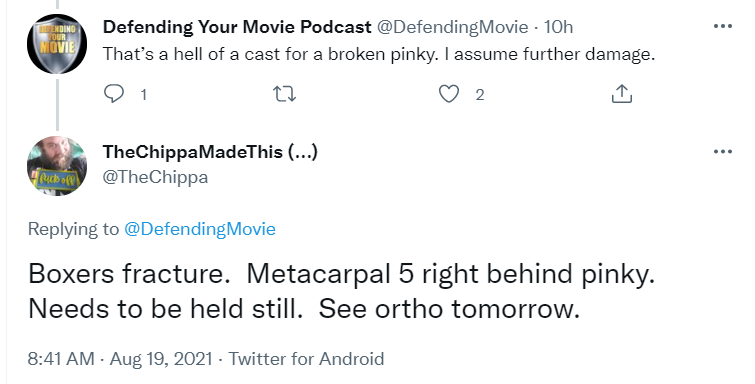Retweet the Defending Your Movie Podcast tweet
Screen dimensions: 755x384
pyautogui.click(x=284, y=94)
